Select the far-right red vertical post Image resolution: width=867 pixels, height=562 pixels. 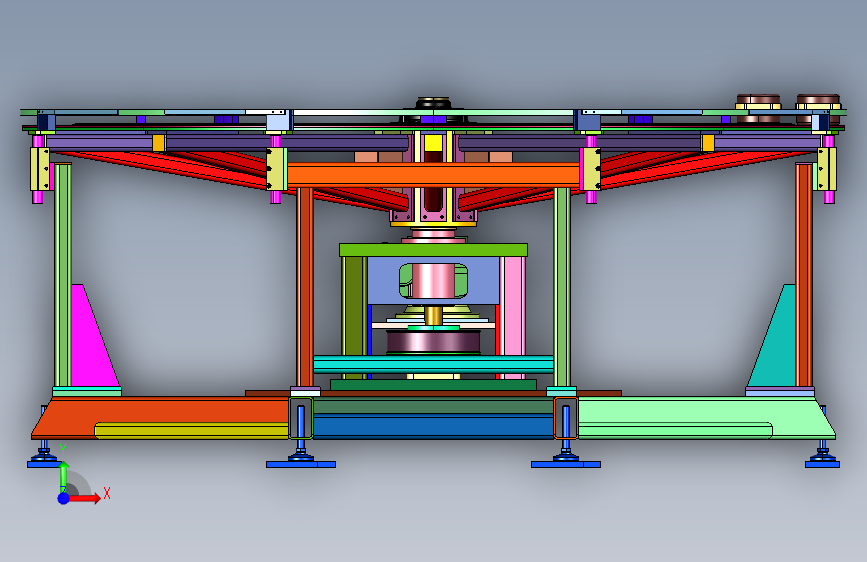click(x=804, y=275)
